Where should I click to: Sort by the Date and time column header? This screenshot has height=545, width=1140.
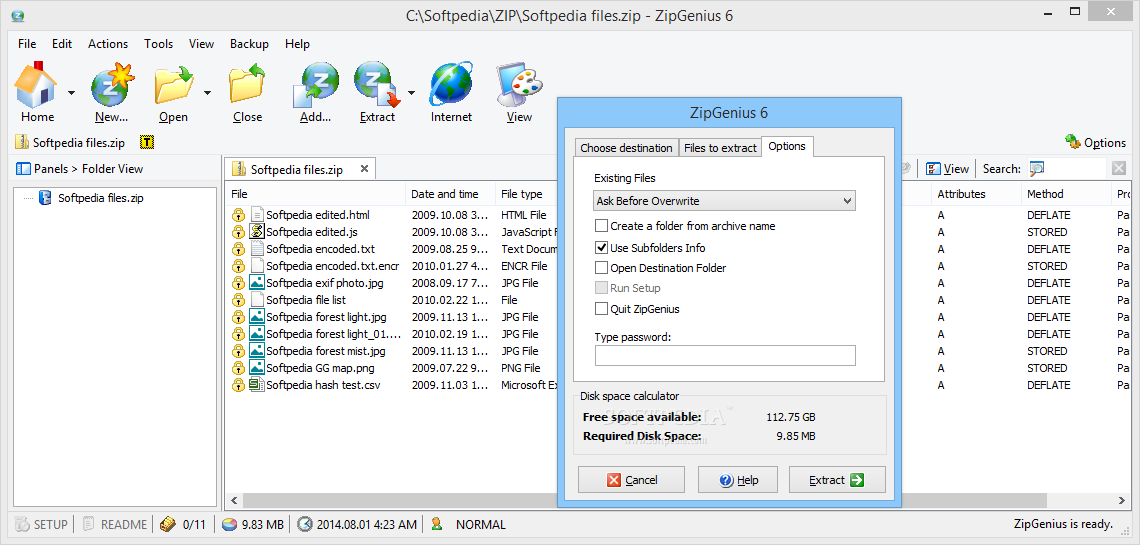450,194
